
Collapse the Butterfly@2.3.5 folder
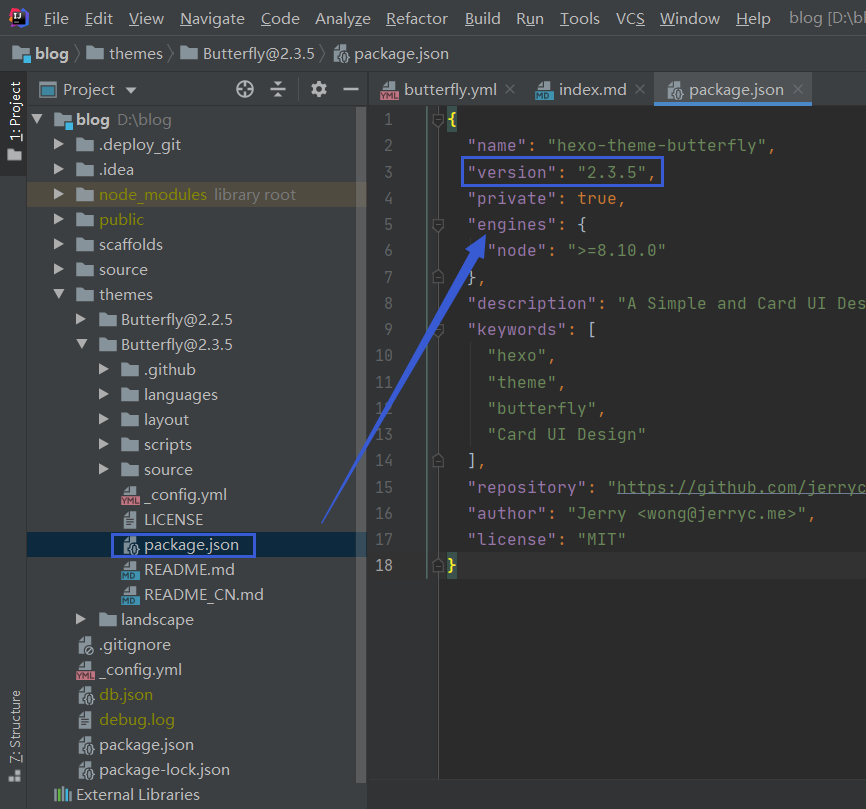coord(82,344)
